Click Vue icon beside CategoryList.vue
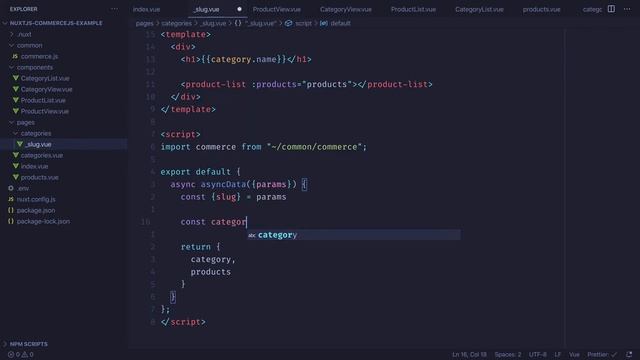Image resolution: width=640 pixels, height=360 pixels. [16, 78]
